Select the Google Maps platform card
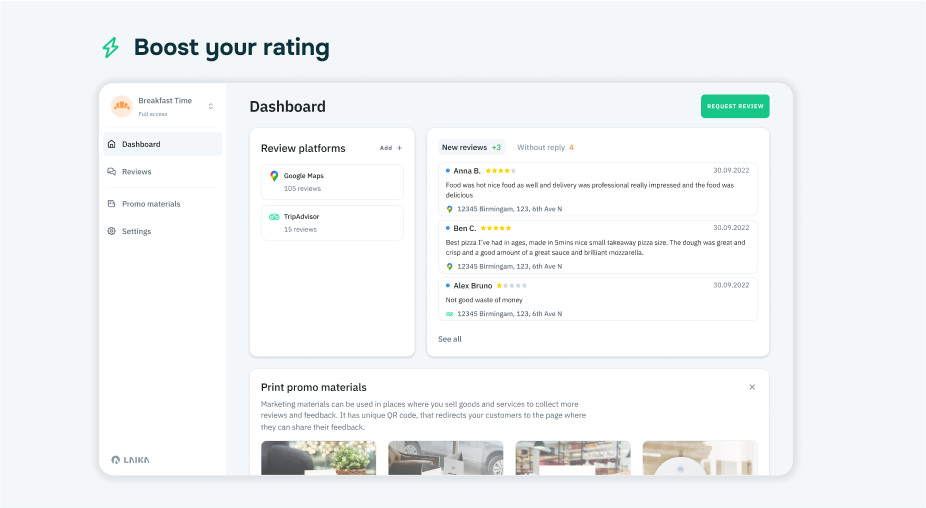The width and height of the screenshot is (926, 508). click(x=332, y=182)
